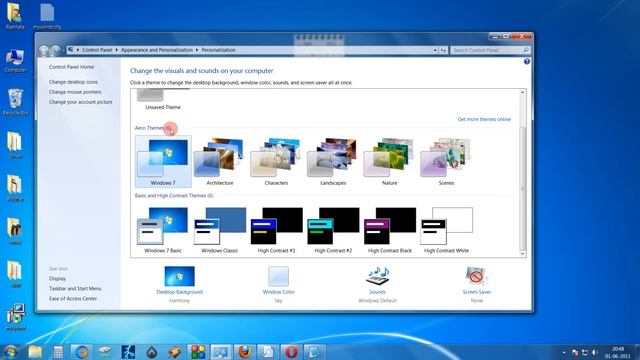Image resolution: width=640 pixels, height=360 pixels.
Task: Click the Help question mark icon
Action: coord(527,62)
